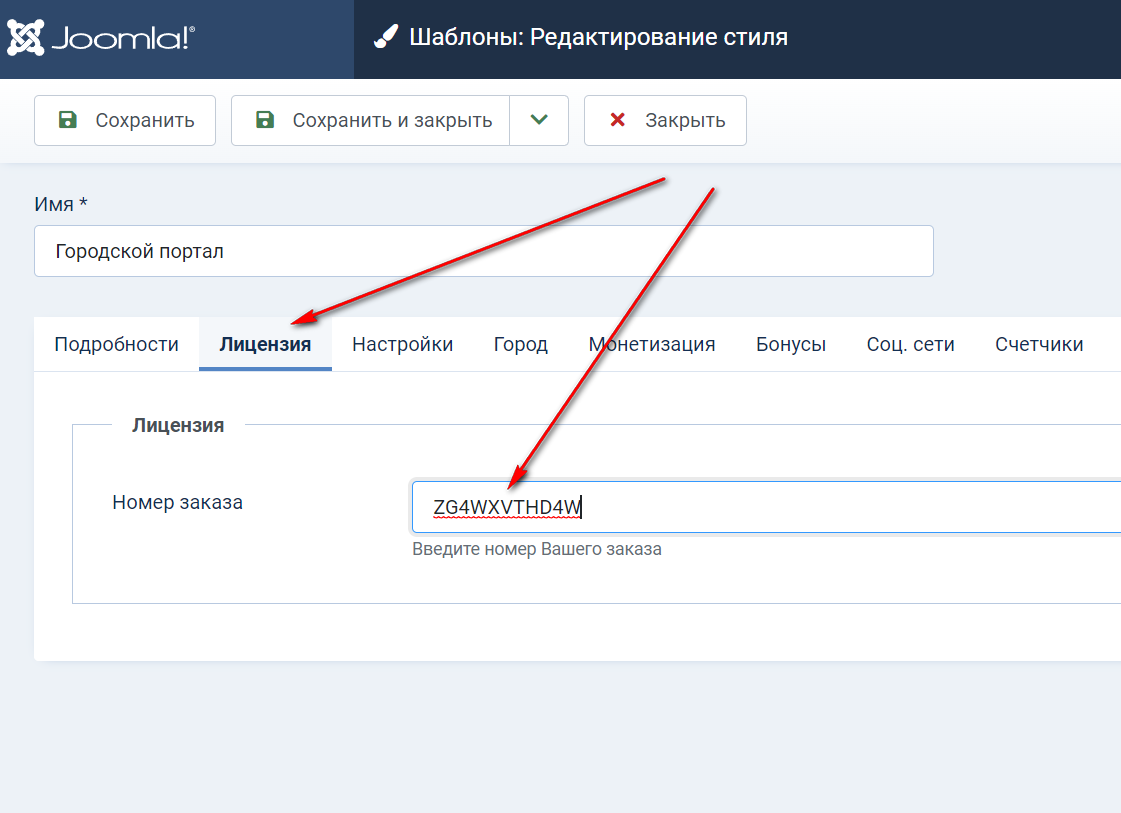Switch to the Бонусы tab
Screen dimensions: 1121x813
click(x=790, y=344)
